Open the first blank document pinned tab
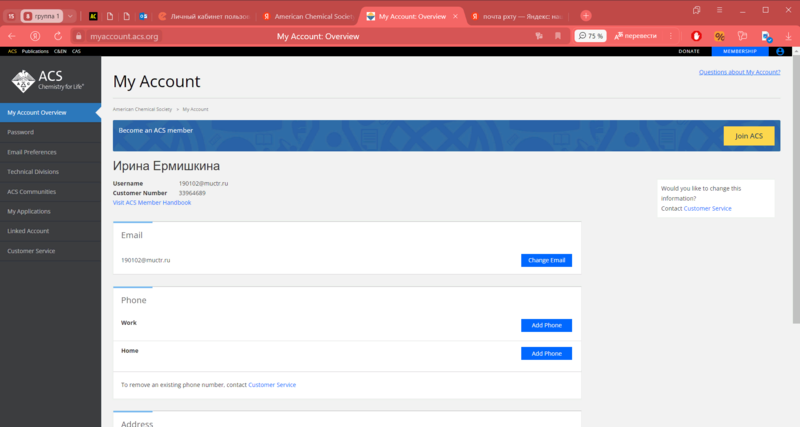 pos(110,16)
